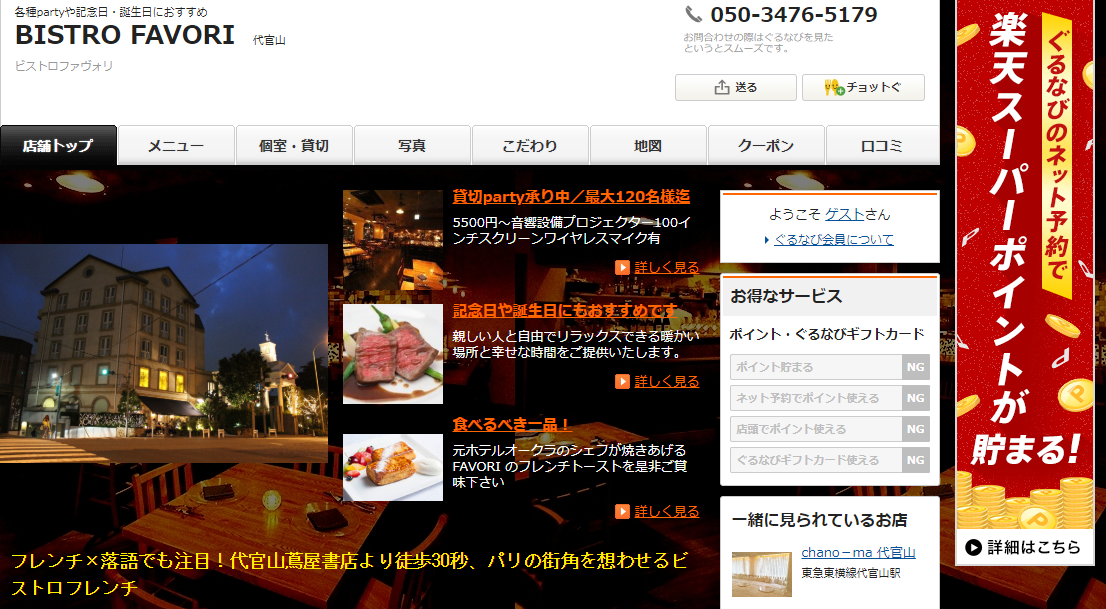Viewport: 1106px width, 609px height.
Task: Click the 食べるべき一品！ headline link
Action: click(512, 424)
